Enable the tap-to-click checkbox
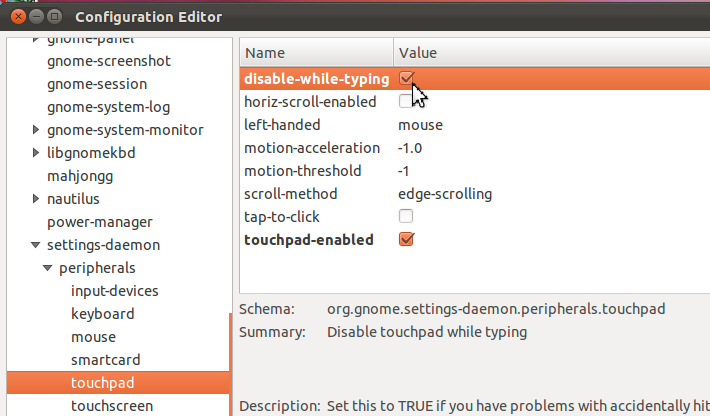The height and width of the screenshot is (416, 710). pos(406,217)
